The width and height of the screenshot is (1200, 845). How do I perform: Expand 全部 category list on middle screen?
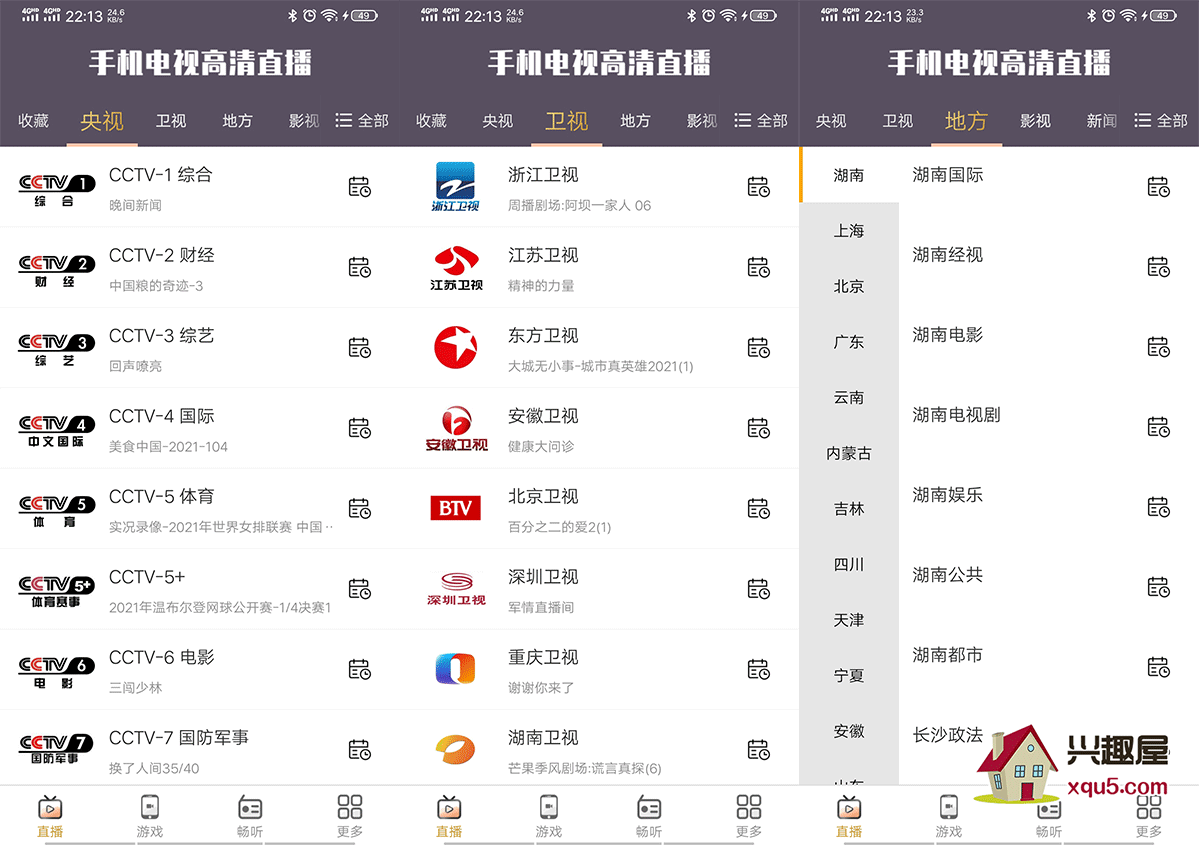(x=760, y=121)
